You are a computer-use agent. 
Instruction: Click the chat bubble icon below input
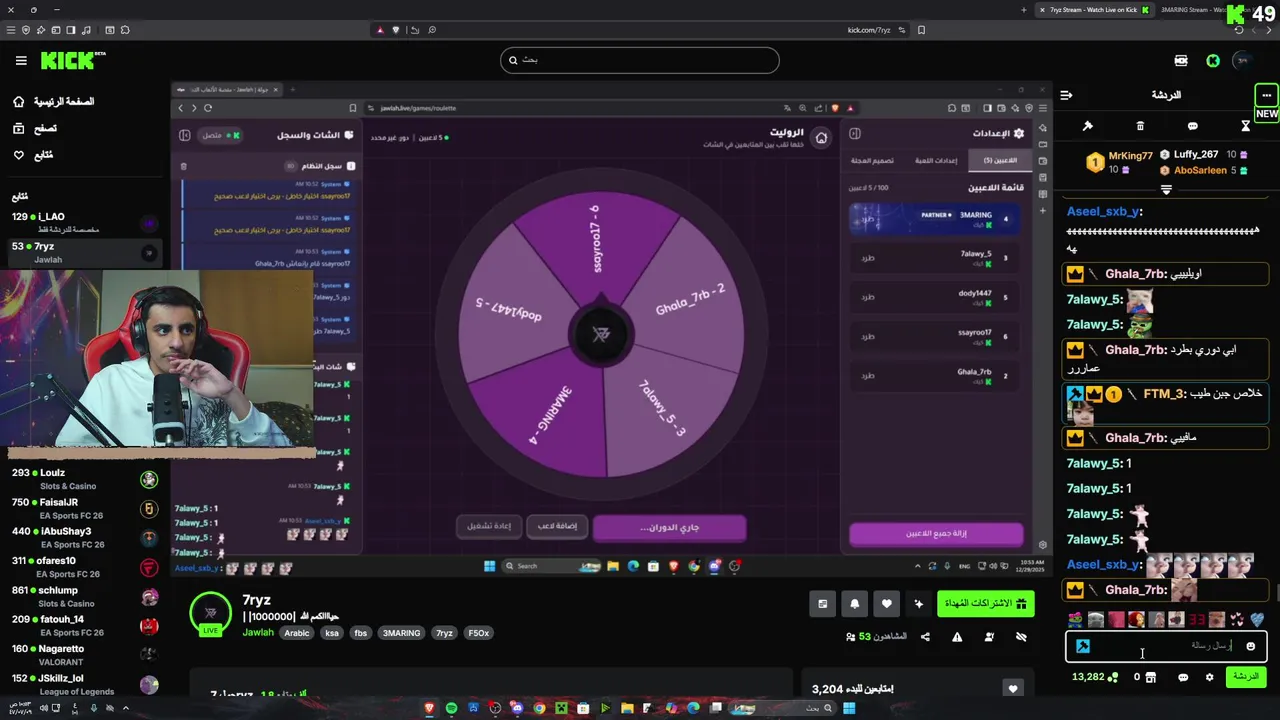[1183, 677]
